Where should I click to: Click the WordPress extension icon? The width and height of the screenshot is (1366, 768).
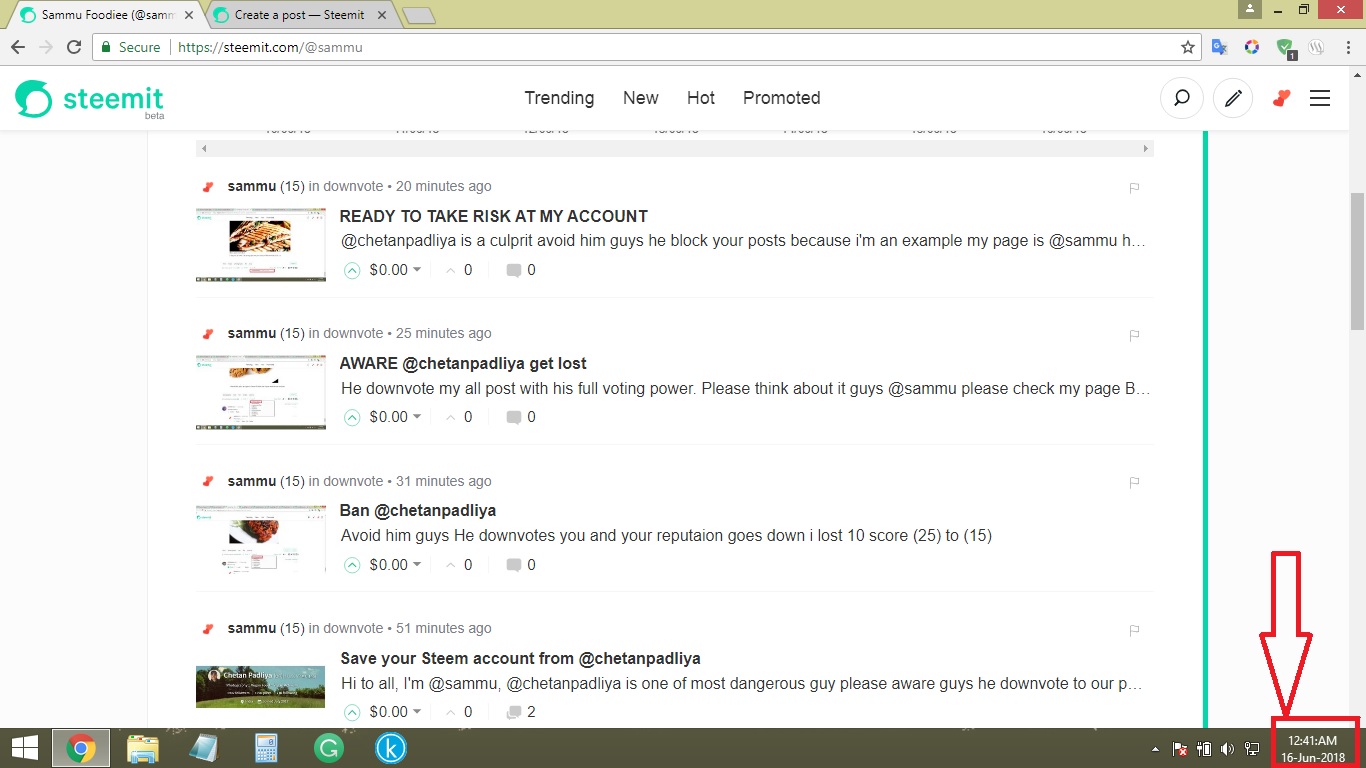(x=1317, y=47)
